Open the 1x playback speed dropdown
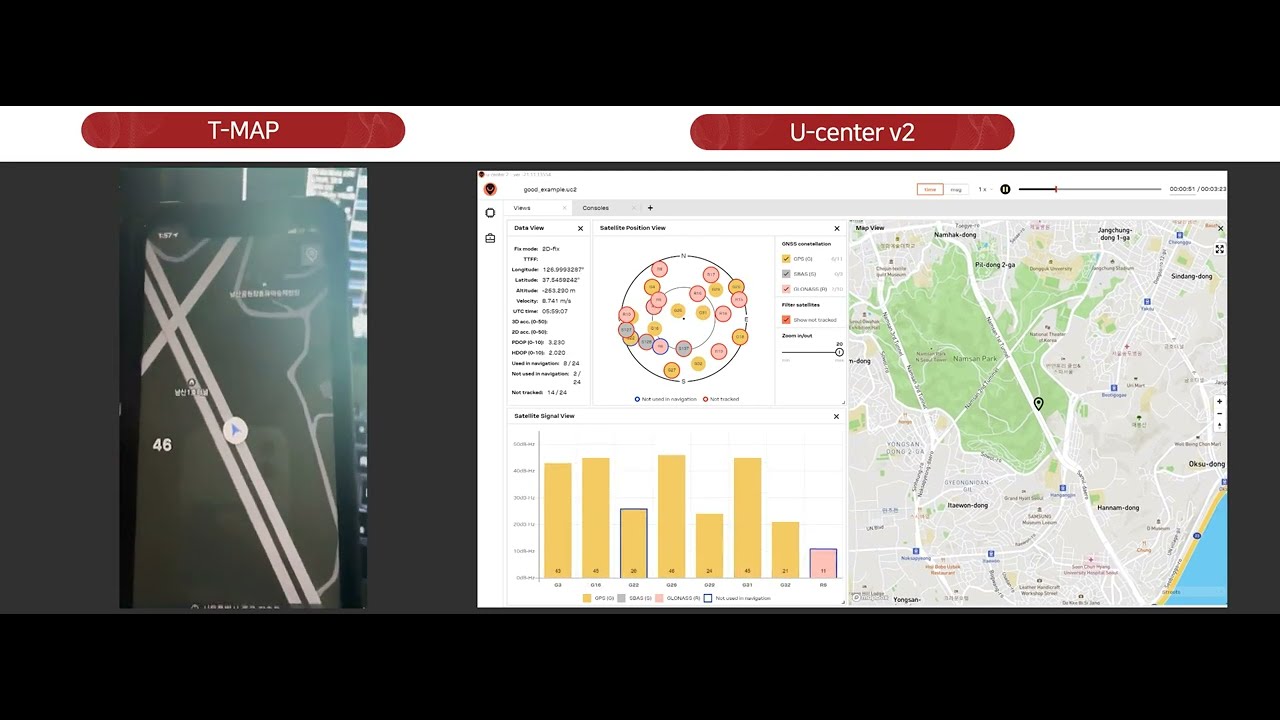This screenshot has width=1280, height=720. [985, 189]
